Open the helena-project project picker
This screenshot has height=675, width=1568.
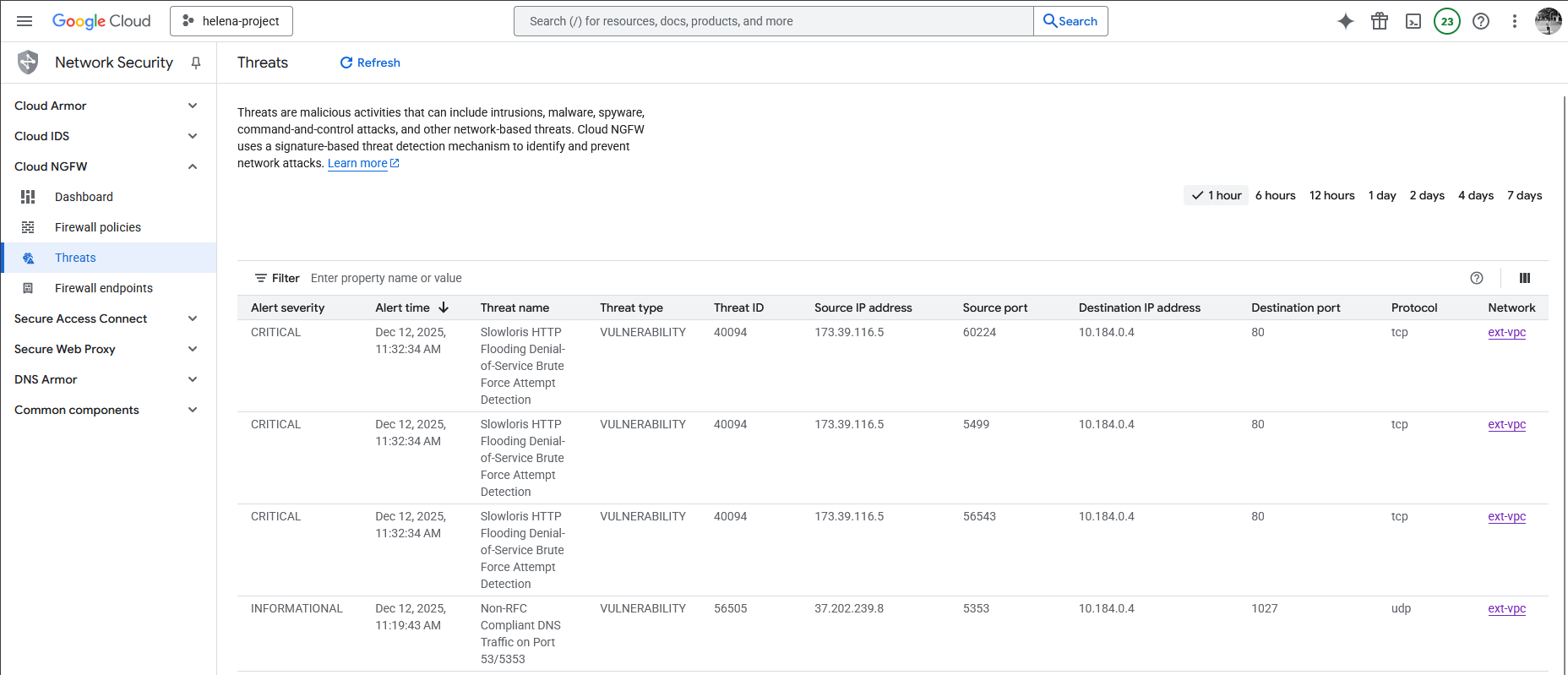point(231,21)
